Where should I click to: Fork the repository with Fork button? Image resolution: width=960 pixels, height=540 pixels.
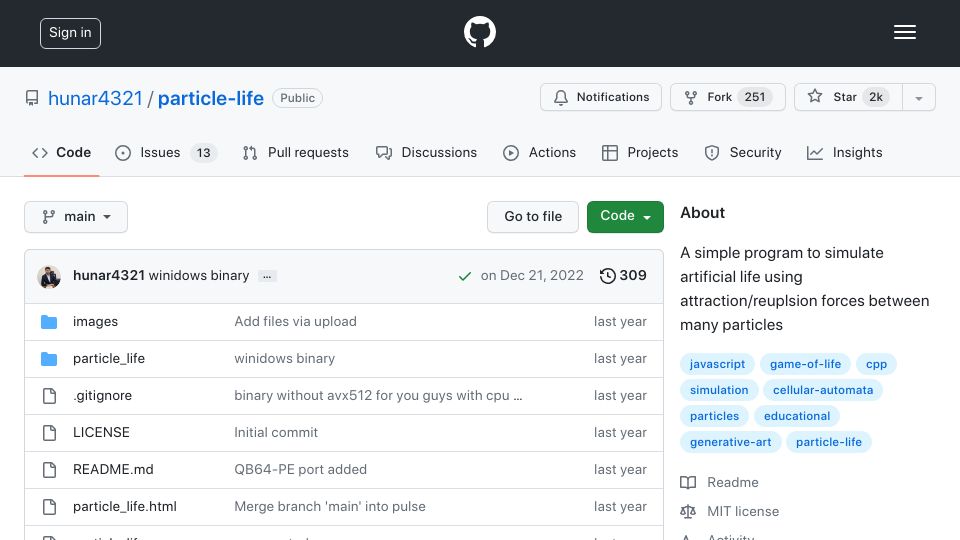[x=727, y=97]
